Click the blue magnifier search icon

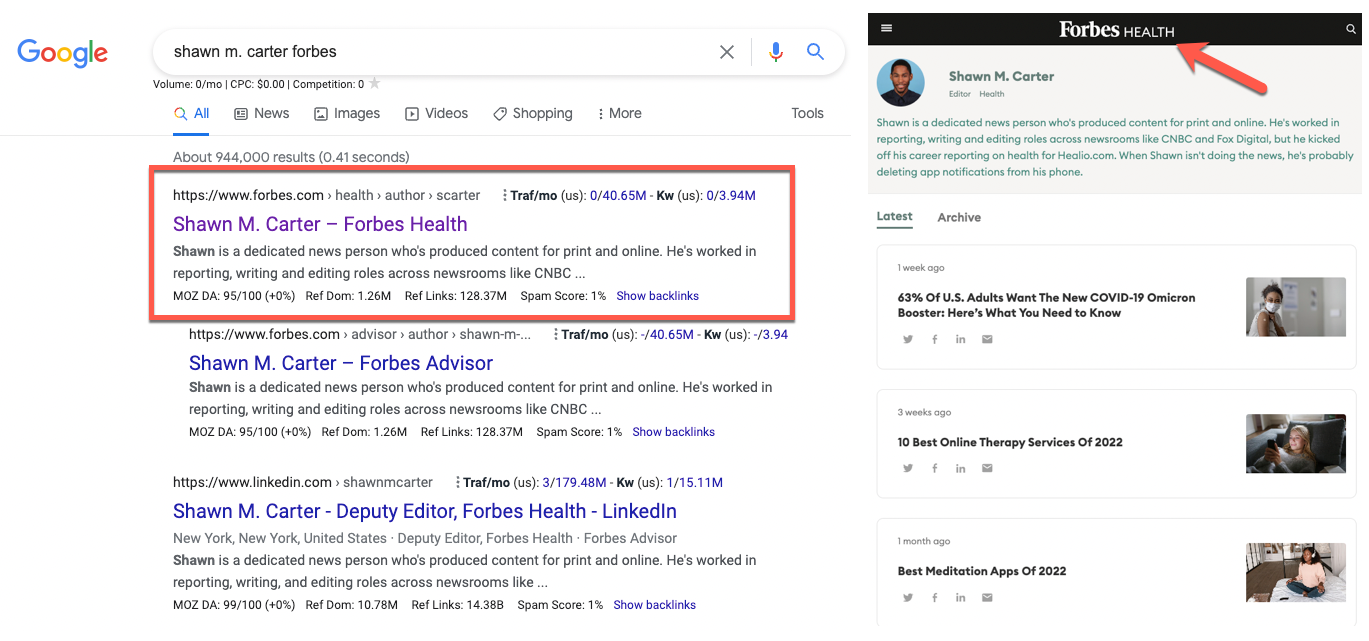tap(815, 52)
